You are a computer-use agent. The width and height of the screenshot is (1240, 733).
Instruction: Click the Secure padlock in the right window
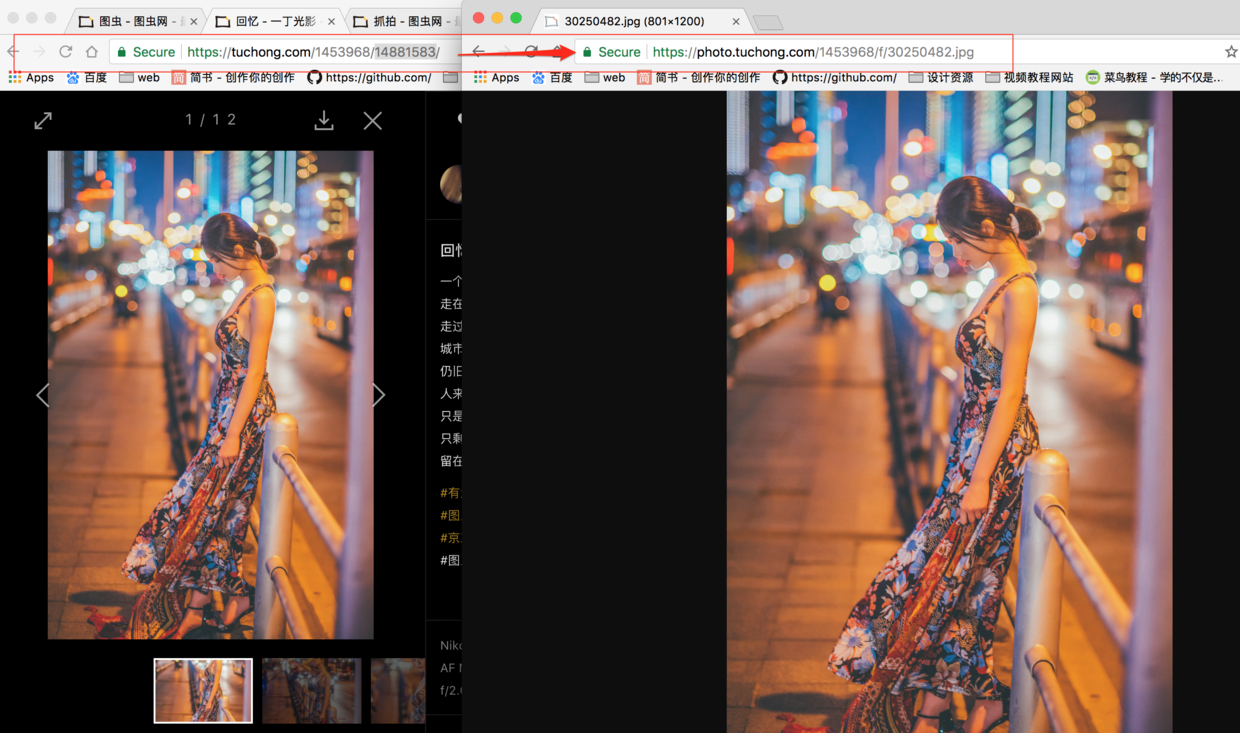[x=588, y=52]
